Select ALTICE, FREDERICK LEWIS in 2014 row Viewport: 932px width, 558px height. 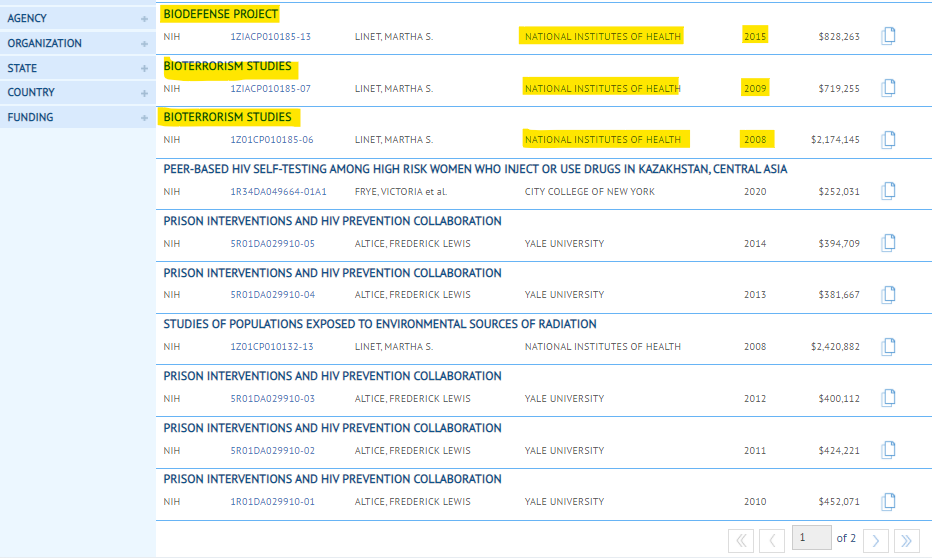pos(413,244)
